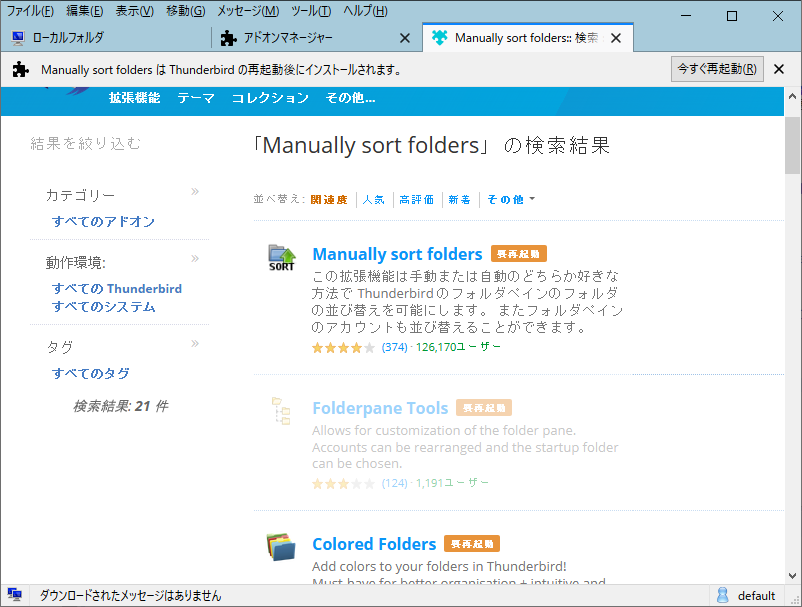
Task: Open the メッセージ menu
Action: tap(248, 11)
